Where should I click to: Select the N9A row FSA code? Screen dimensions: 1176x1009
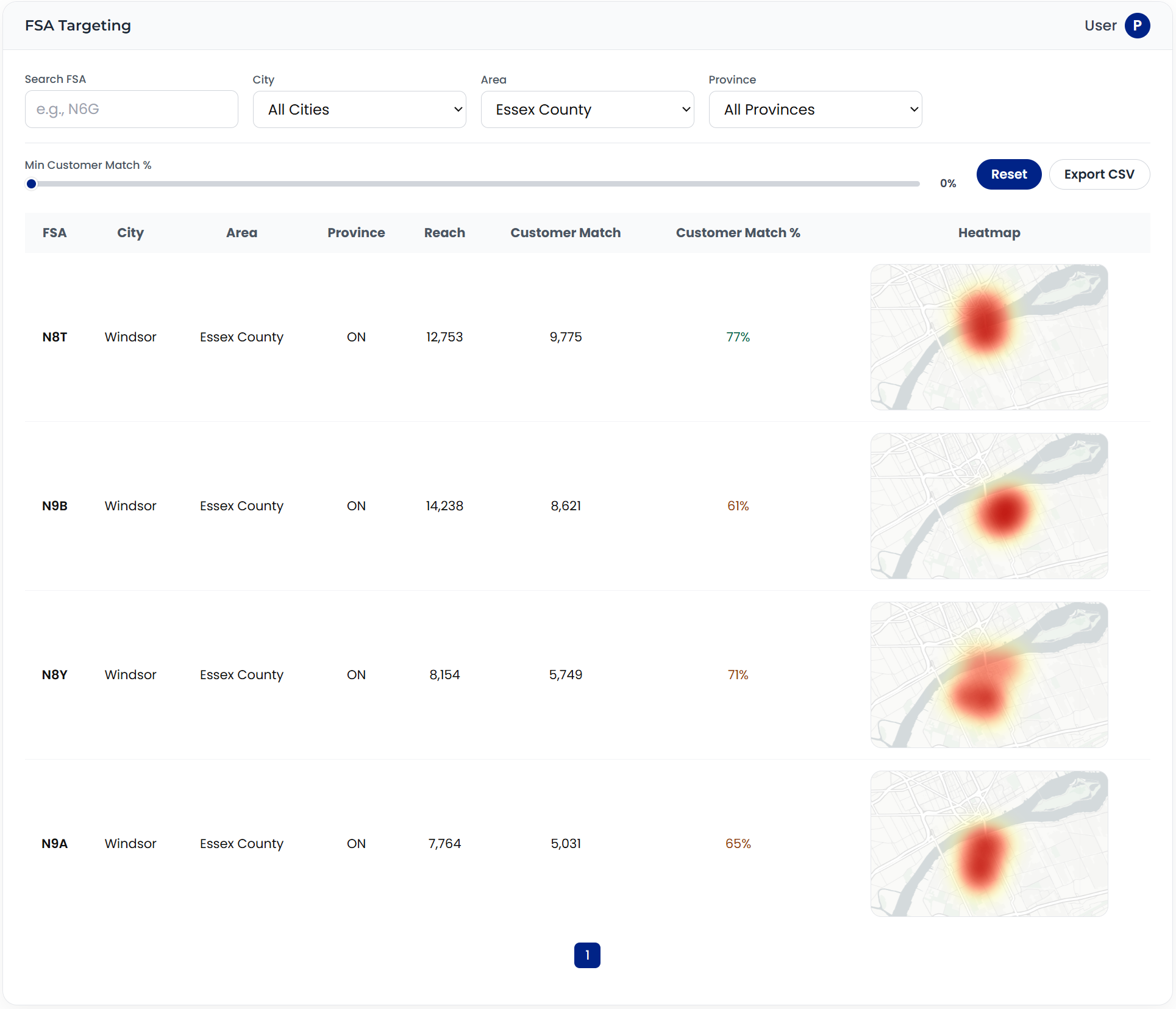pyautogui.click(x=54, y=844)
